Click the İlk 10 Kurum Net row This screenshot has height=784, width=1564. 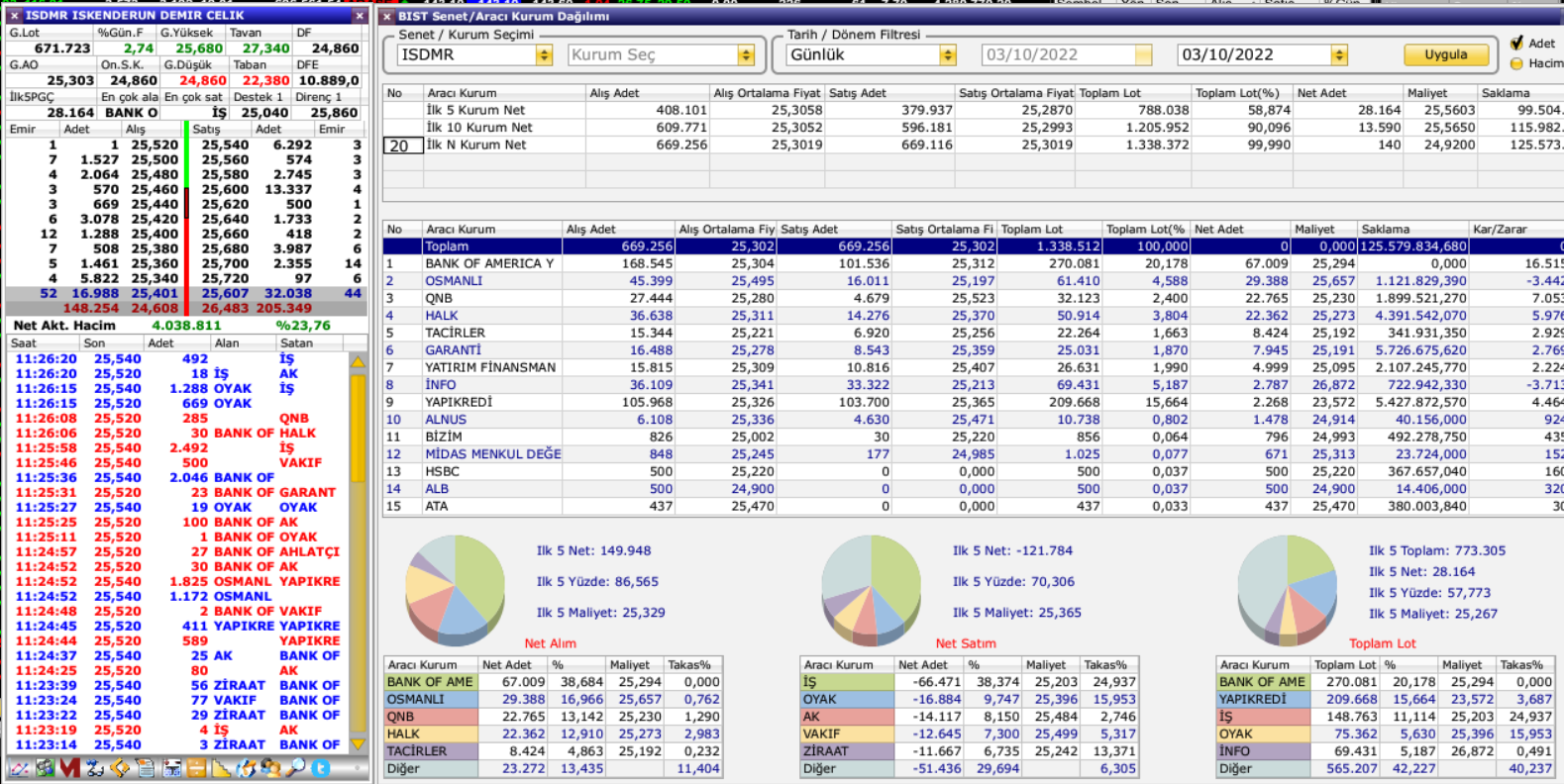973,128
